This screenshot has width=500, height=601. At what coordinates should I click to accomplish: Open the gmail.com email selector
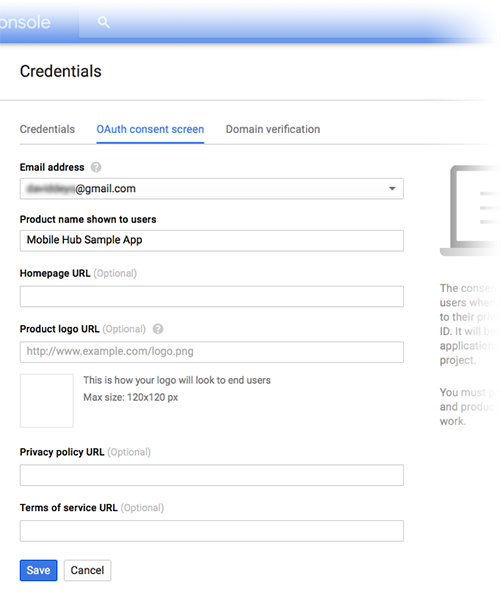[212, 189]
